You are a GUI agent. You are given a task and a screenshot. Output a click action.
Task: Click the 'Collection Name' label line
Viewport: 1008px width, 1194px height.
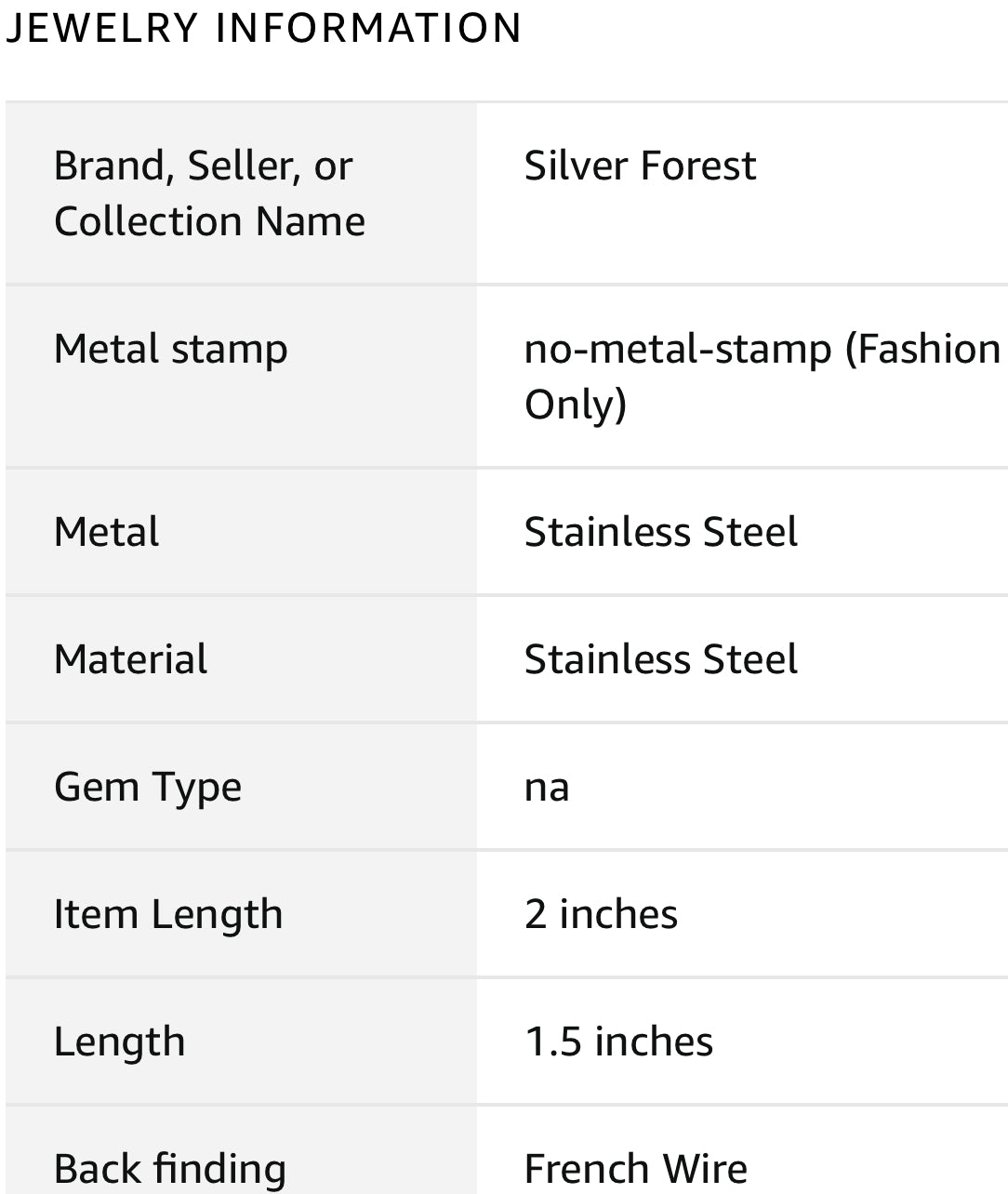pos(209,221)
